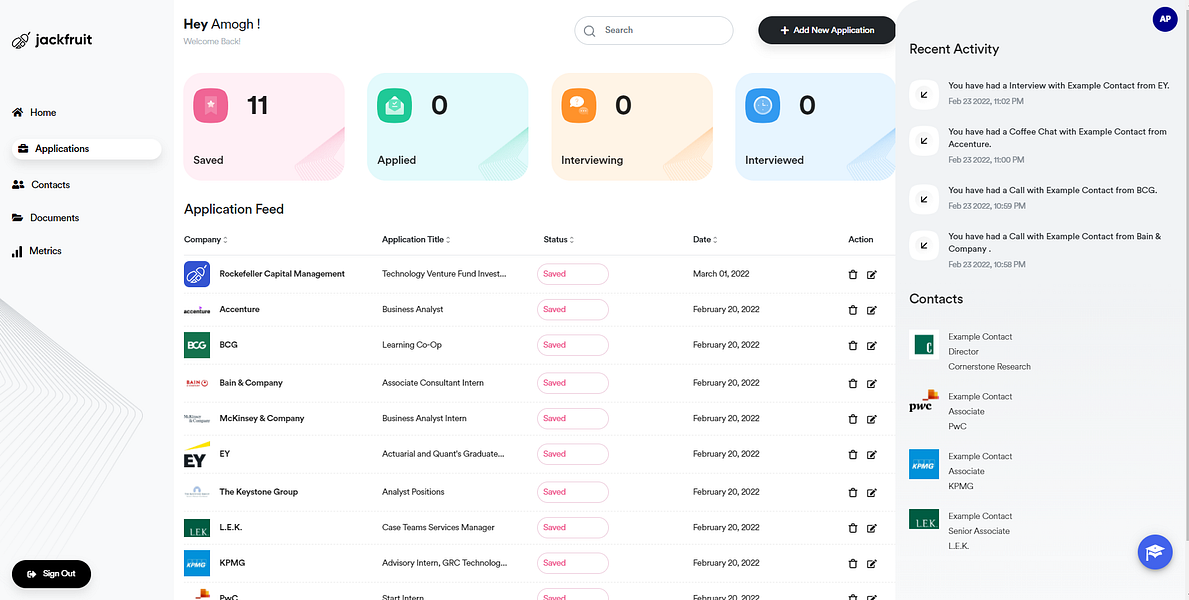The height and width of the screenshot is (600, 1189).
Task: Edit the KPMG application row
Action: [871, 564]
